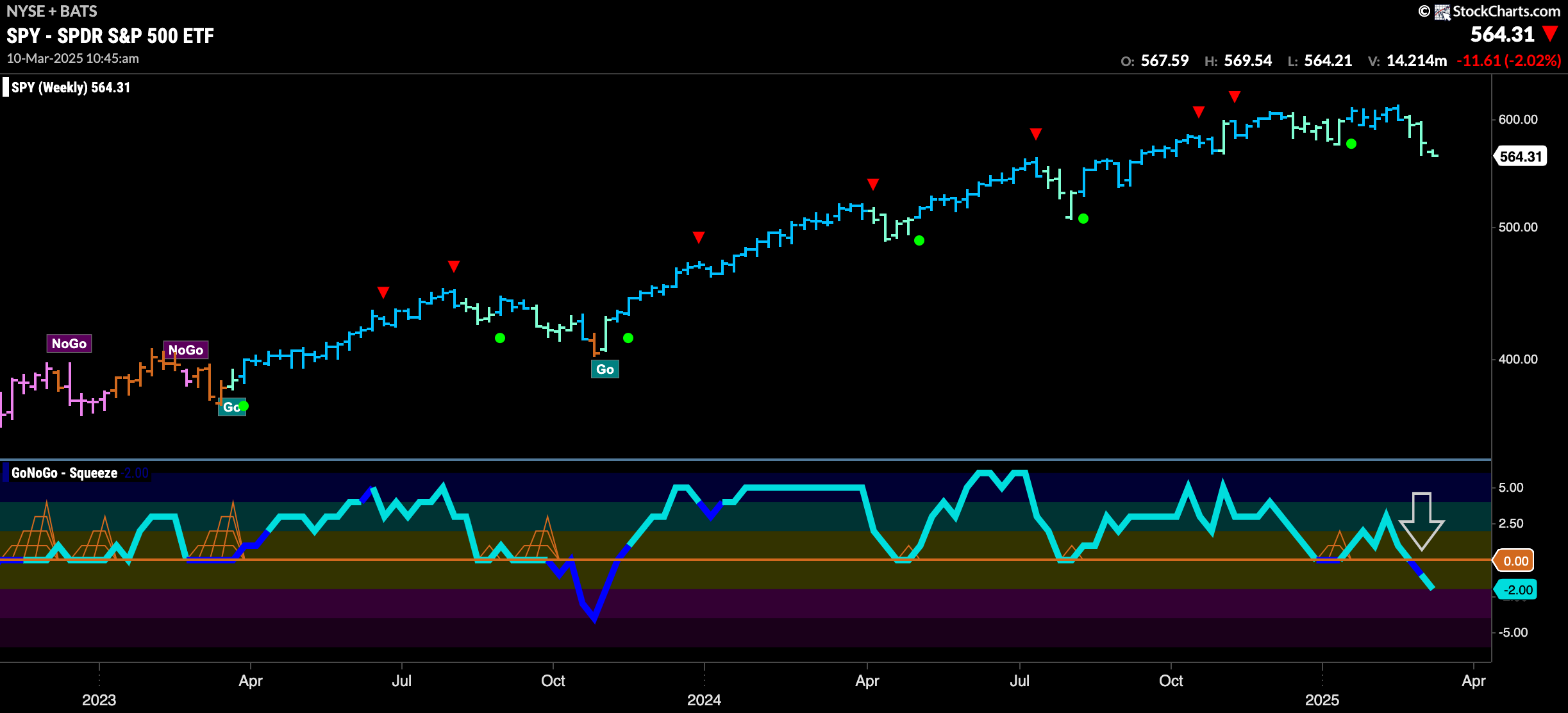Click the first Apr label after 2023
1568x713 pixels.
coord(251,680)
